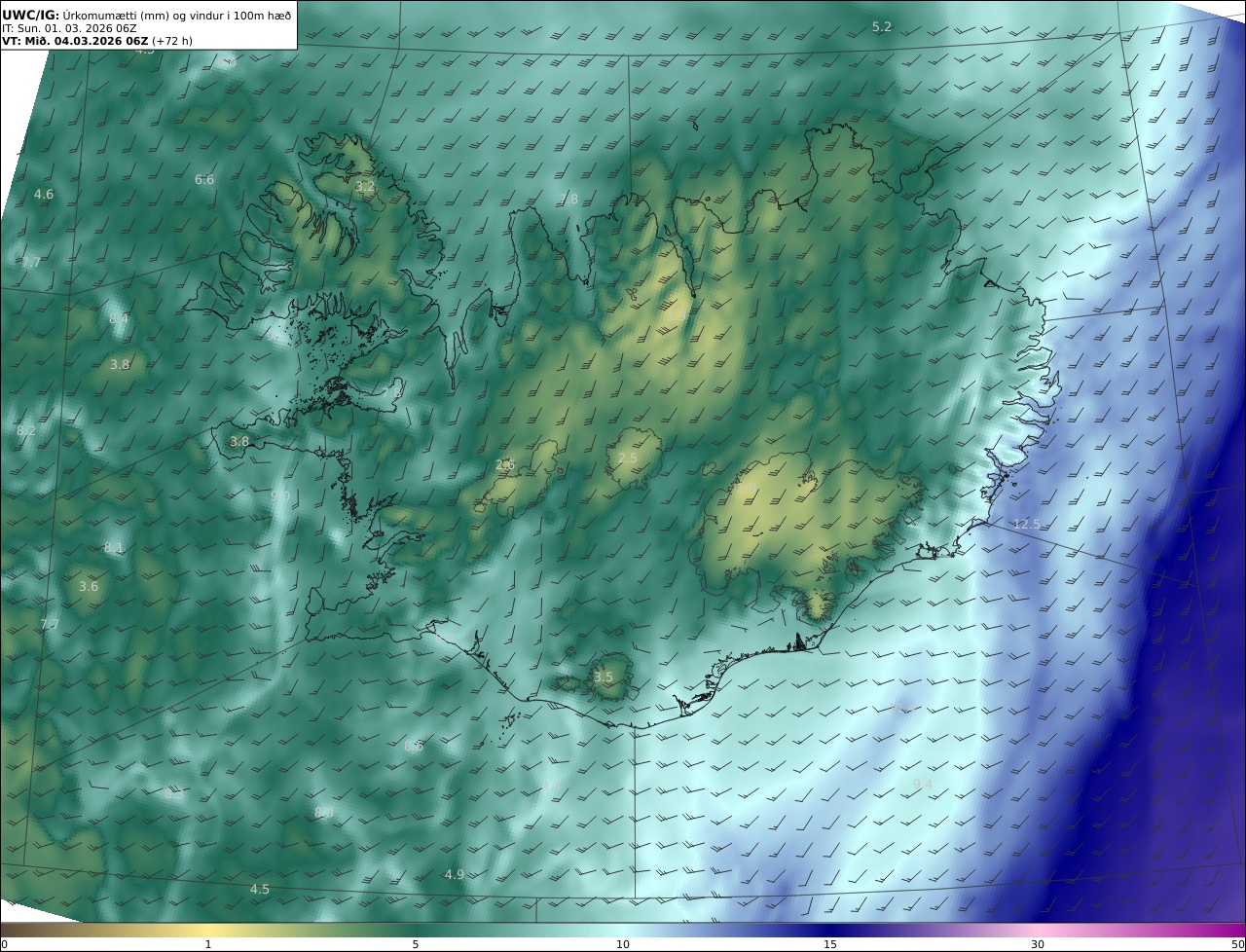Click the precipitable water color scale bar
Screen dimensions: 1246x952
[623, 931]
